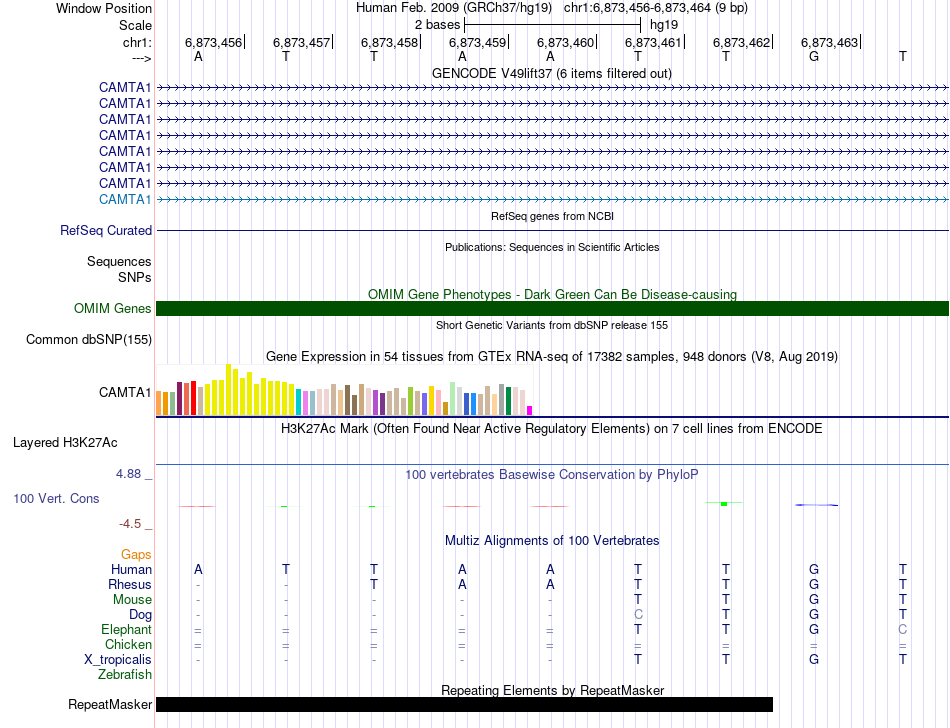Select the Zebrafish species label
This screenshot has height=728, width=950.
[x=125, y=674]
